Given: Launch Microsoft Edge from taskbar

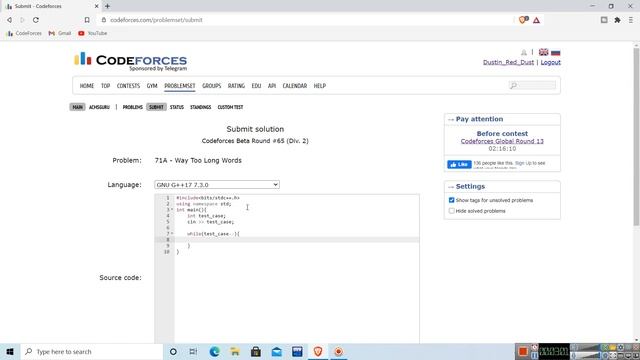Looking at the screenshot, I should [x=214, y=351].
